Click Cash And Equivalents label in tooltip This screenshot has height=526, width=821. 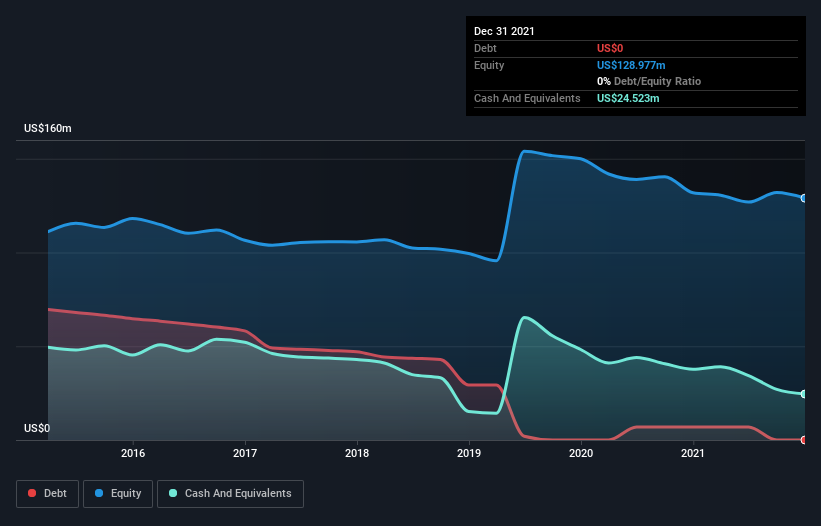click(527, 98)
